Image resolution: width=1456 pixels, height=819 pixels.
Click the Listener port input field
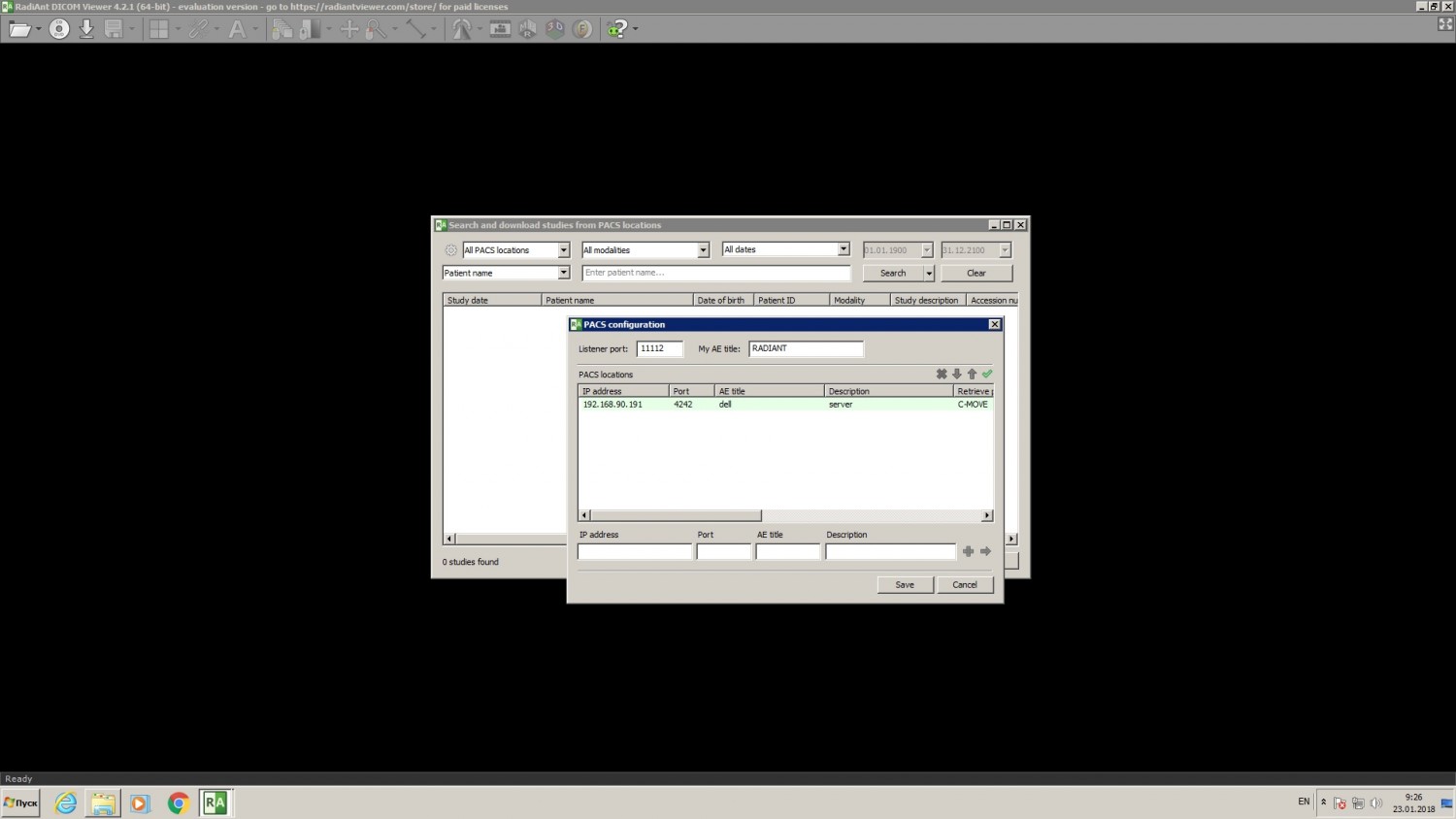tap(659, 348)
